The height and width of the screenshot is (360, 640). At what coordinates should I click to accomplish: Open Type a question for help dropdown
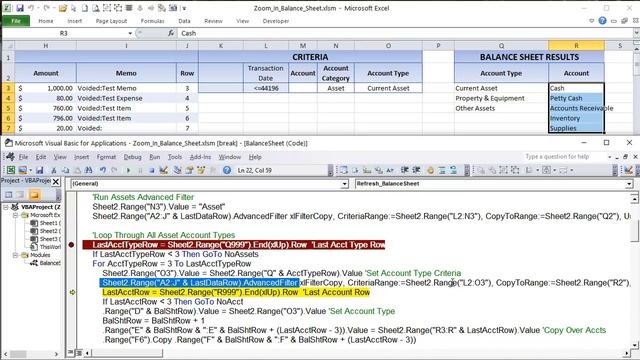(x=610, y=157)
